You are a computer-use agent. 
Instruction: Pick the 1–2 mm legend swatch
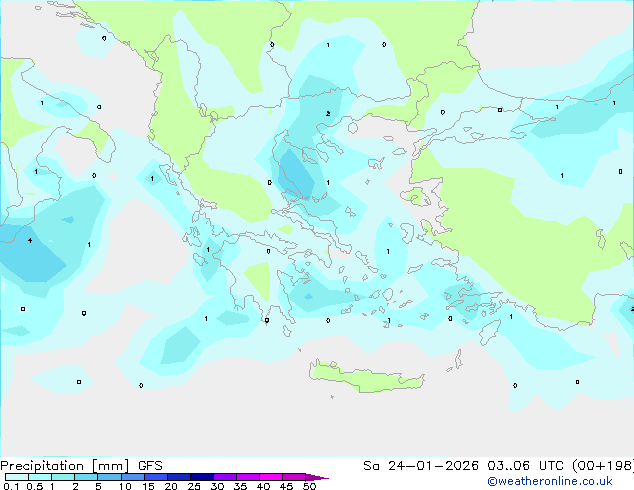click(63, 477)
